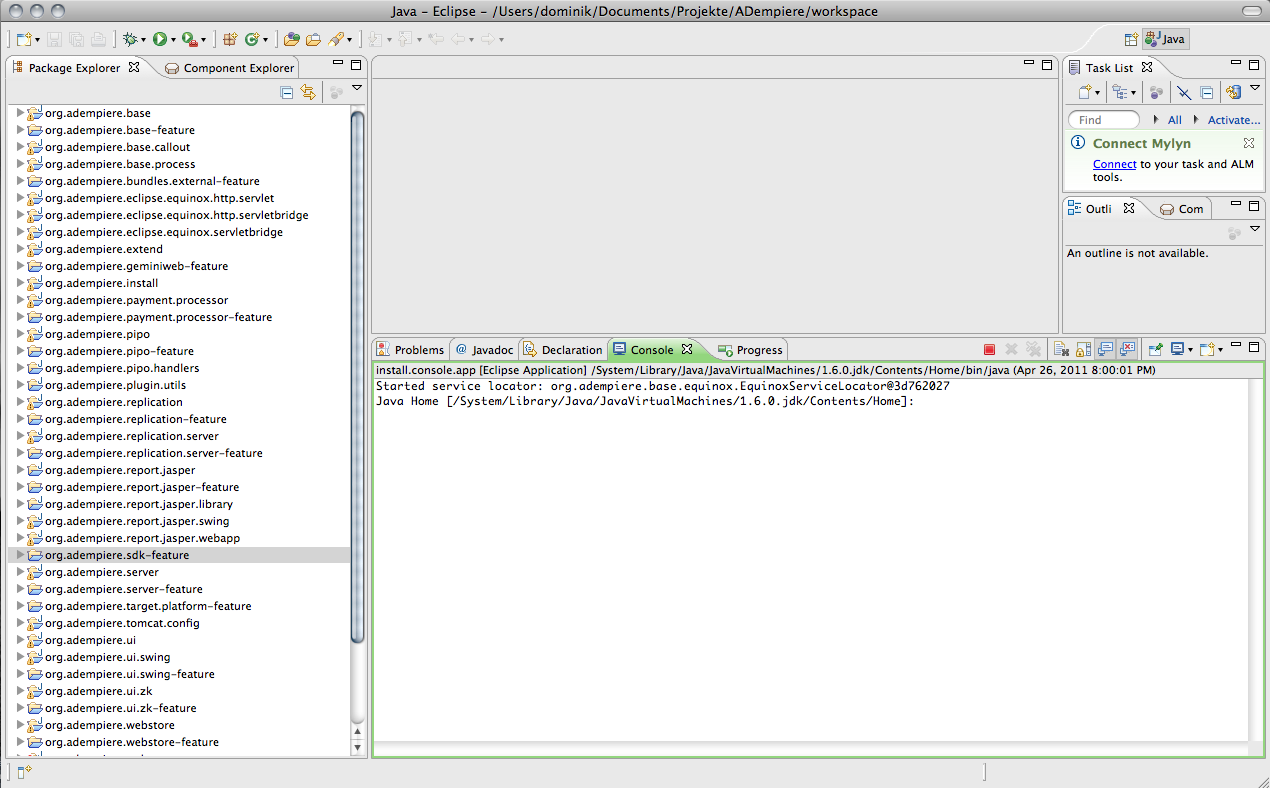Toggle Show Console When Standard Error Changes
The width and height of the screenshot is (1270, 788).
[1128, 349]
